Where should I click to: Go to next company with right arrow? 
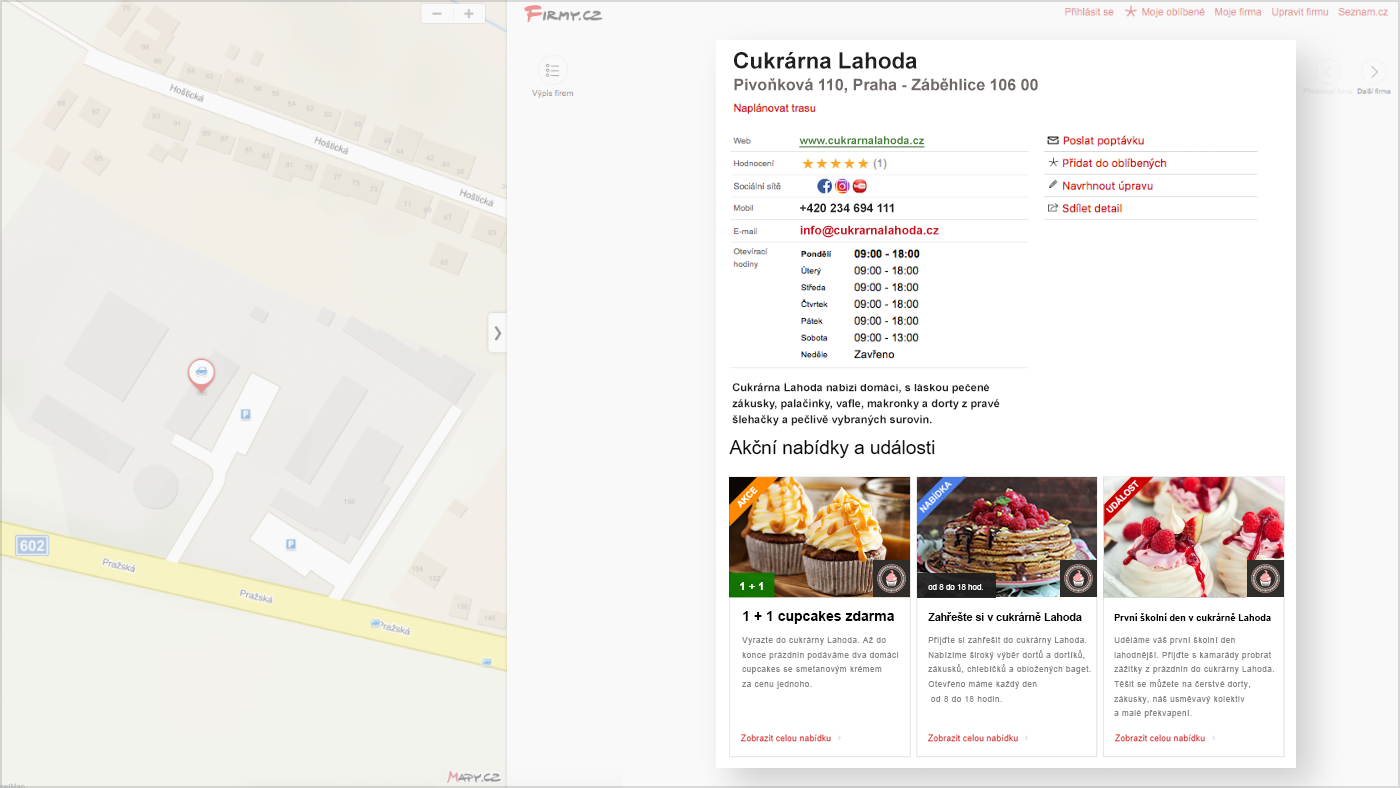tap(1374, 71)
